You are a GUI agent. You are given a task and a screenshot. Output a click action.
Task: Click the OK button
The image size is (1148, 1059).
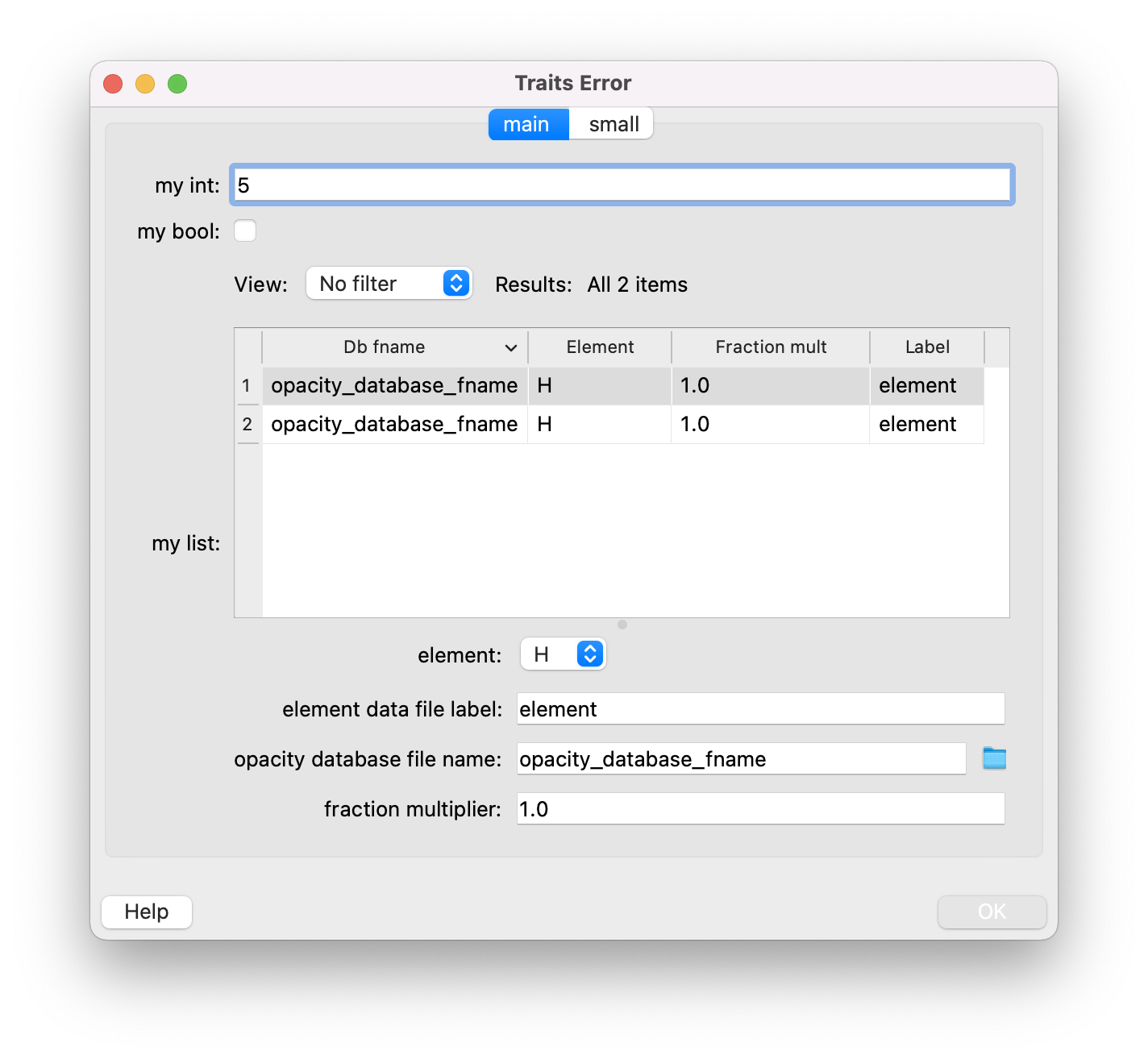click(x=992, y=912)
